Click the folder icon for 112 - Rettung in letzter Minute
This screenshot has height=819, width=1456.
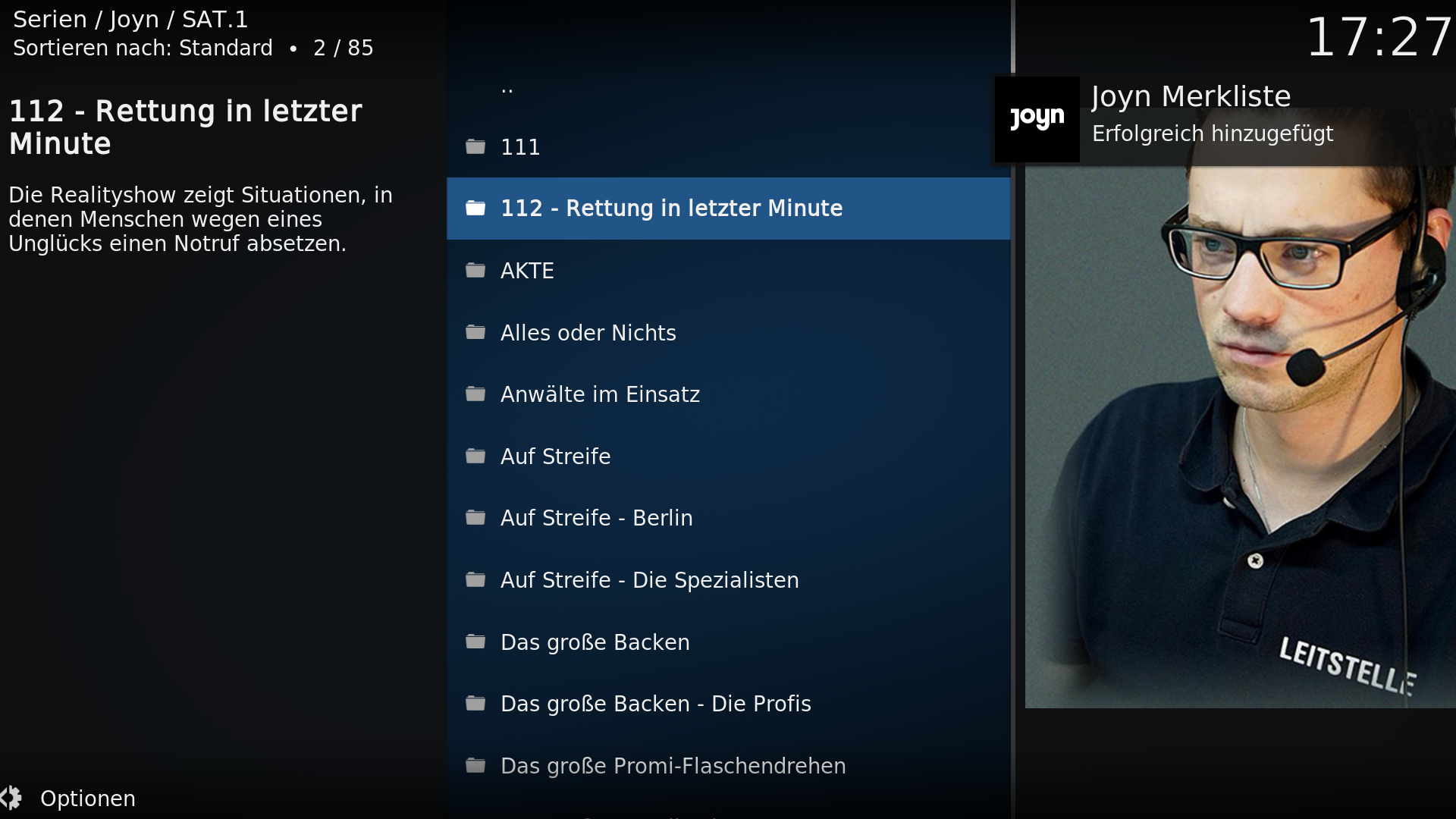pos(475,208)
